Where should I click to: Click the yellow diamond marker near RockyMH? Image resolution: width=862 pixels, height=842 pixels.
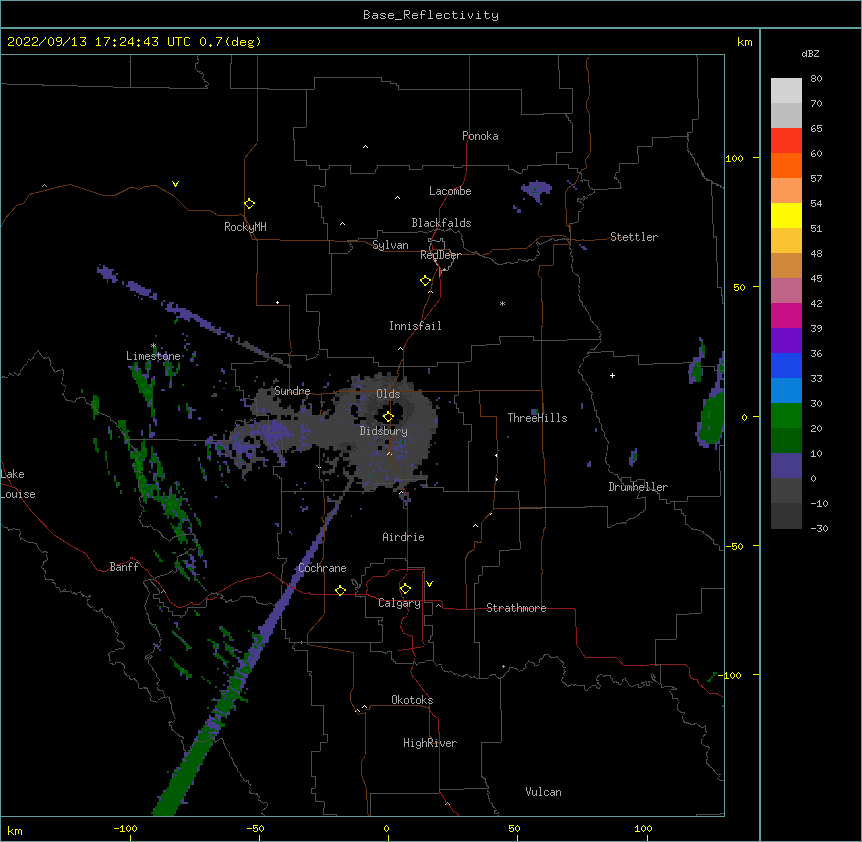pos(250,204)
